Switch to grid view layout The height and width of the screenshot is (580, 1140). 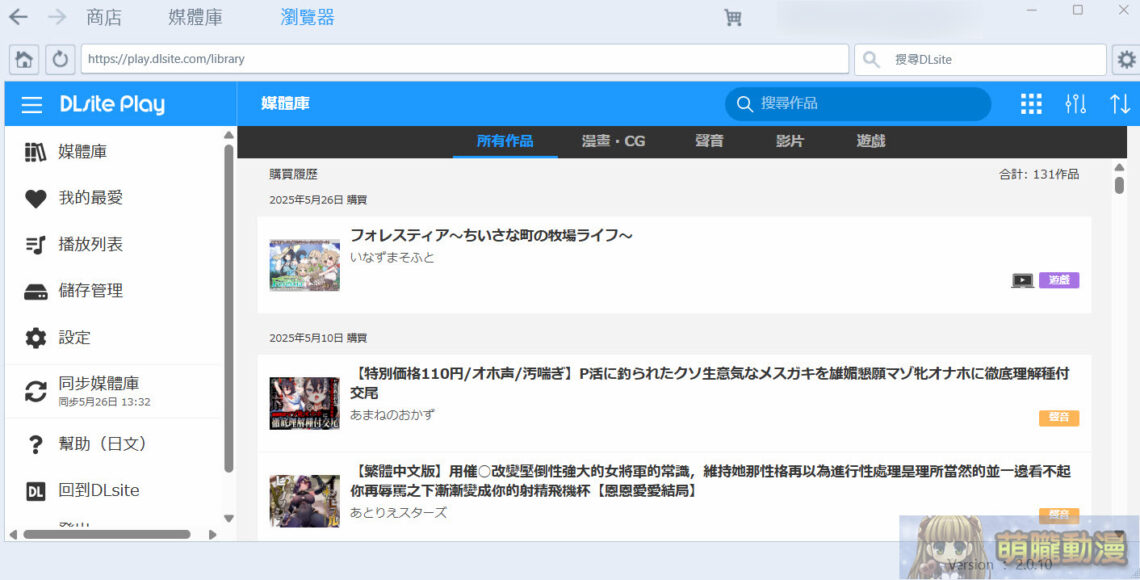[1031, 103]
